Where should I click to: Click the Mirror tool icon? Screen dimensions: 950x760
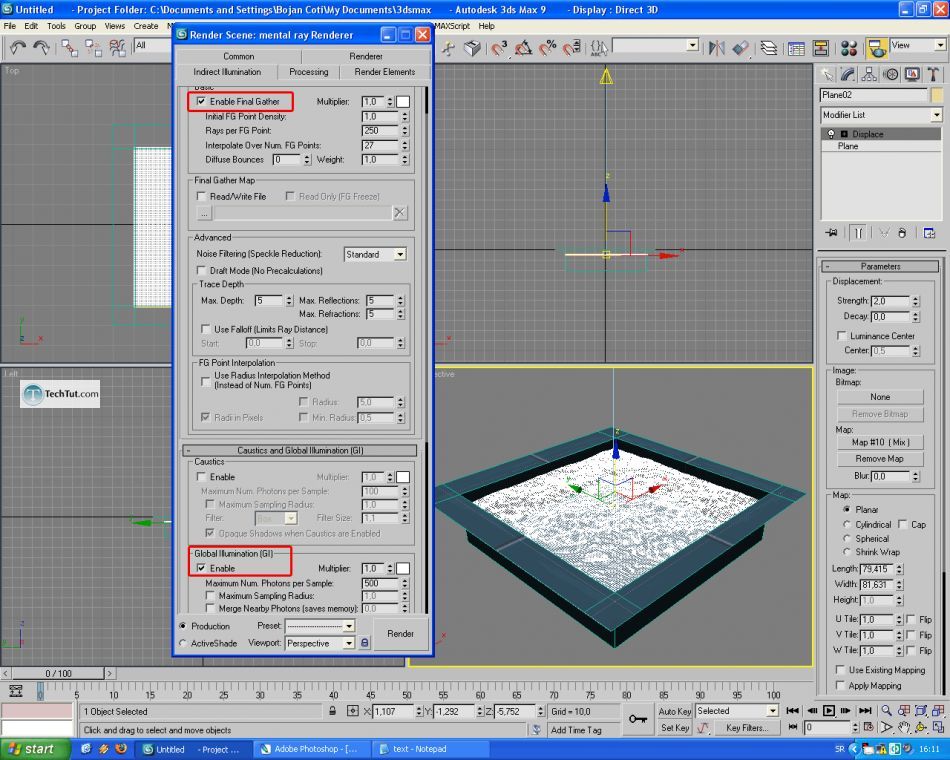717,48
